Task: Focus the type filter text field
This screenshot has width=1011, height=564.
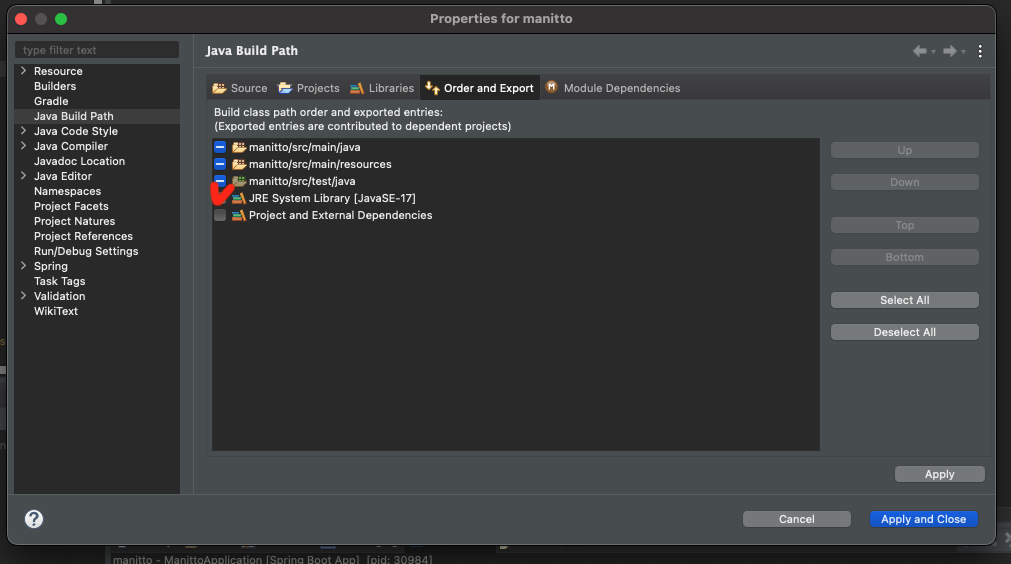Action: [97, 50]
